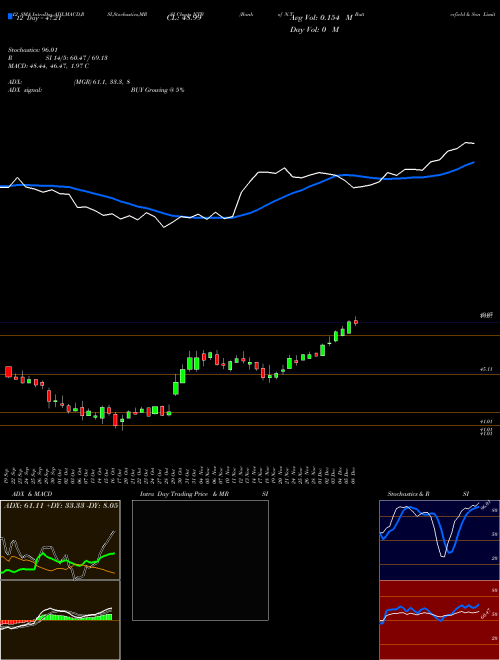Click the ADX line chart panel
Viewport: 500px width, 660px height.
(60, 540)
